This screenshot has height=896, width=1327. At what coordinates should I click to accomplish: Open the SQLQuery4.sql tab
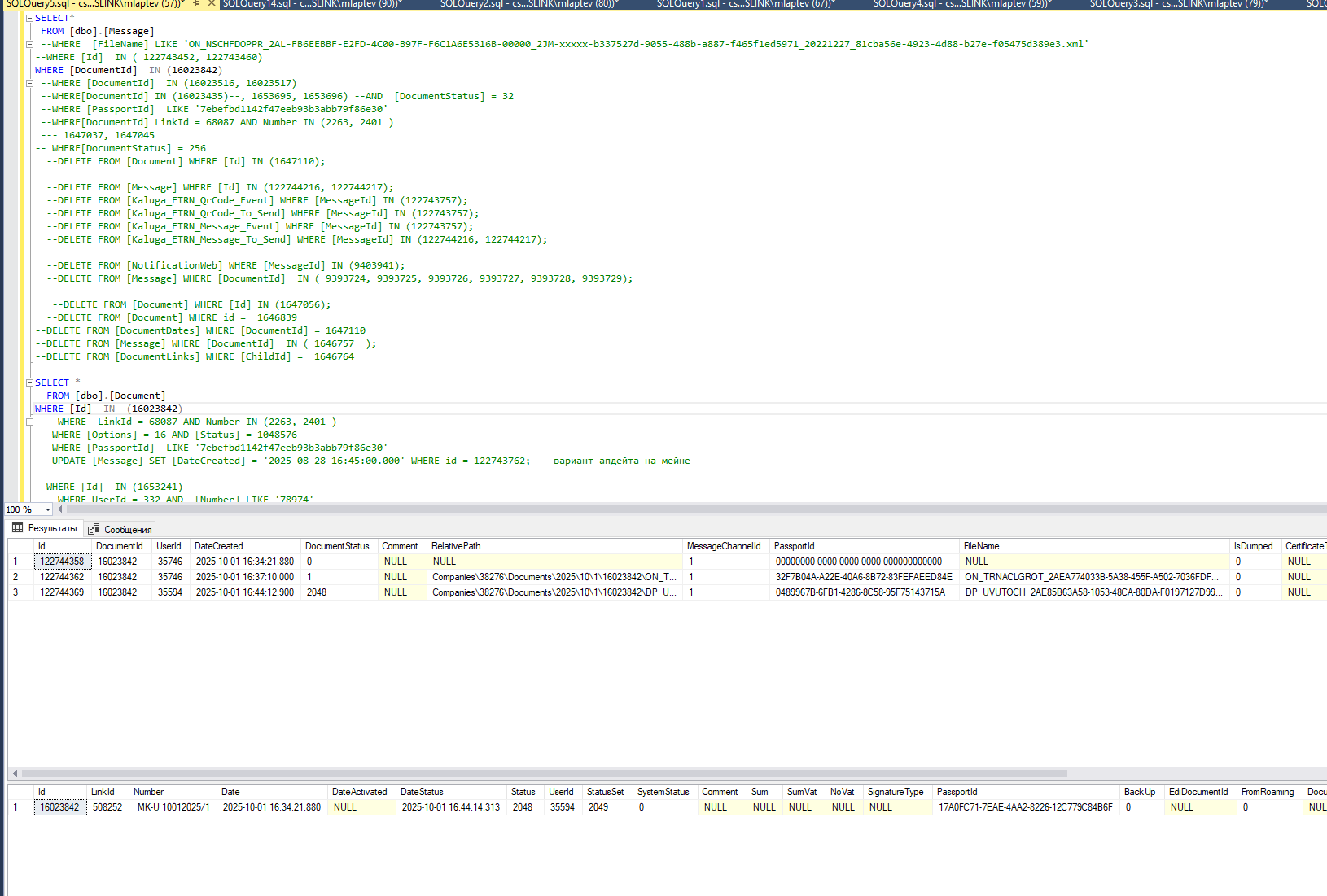coord(962,4)
